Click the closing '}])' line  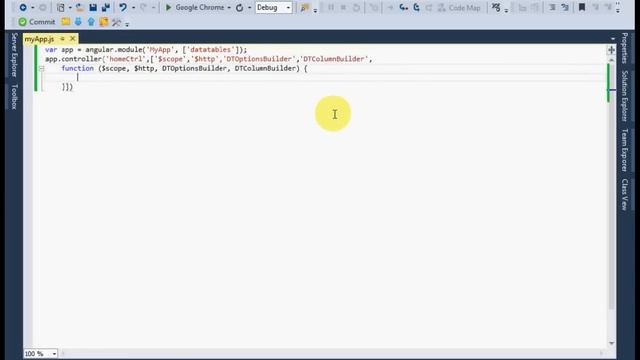(x=67, y=87)
